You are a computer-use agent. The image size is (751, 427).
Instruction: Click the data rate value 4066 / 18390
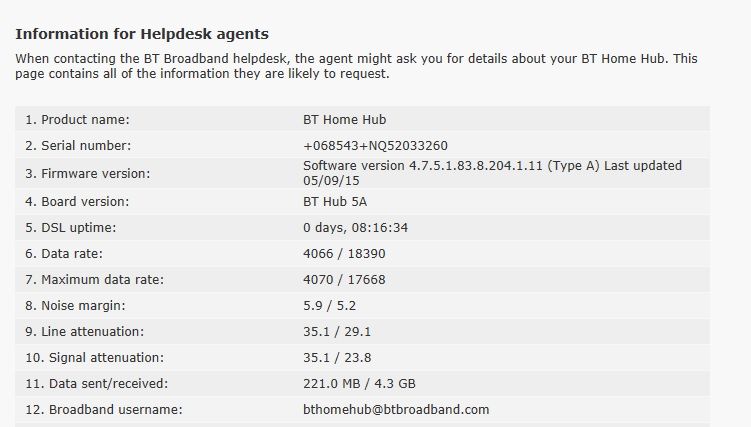(344, 253)
